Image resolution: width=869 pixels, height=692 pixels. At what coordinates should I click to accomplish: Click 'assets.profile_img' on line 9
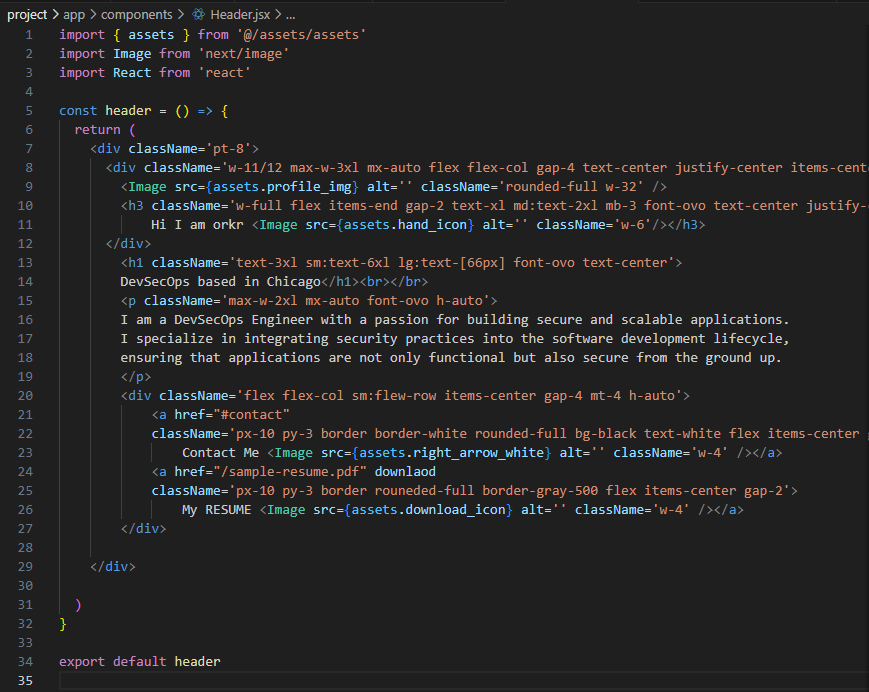coord(282,187)
